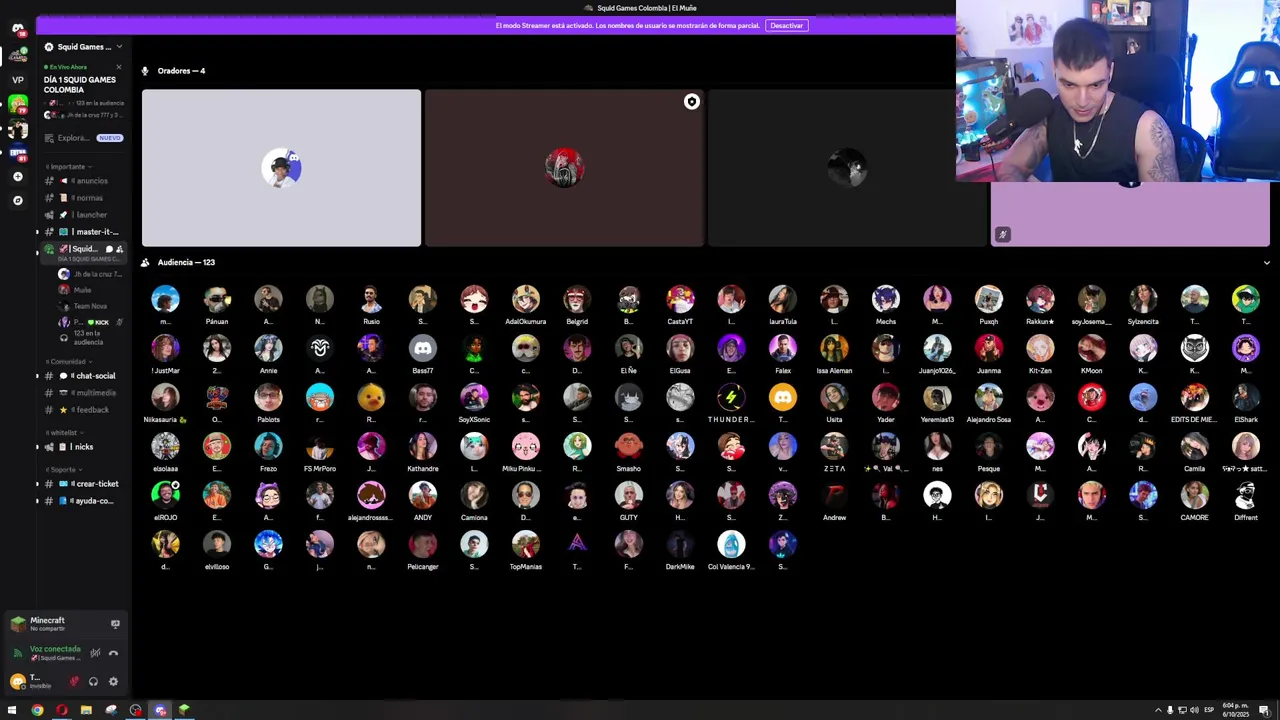The width and height of the screenshot is (1280, 720).
Task: Open audience member THUNDER avatar
Action: [x=731, y=398]
